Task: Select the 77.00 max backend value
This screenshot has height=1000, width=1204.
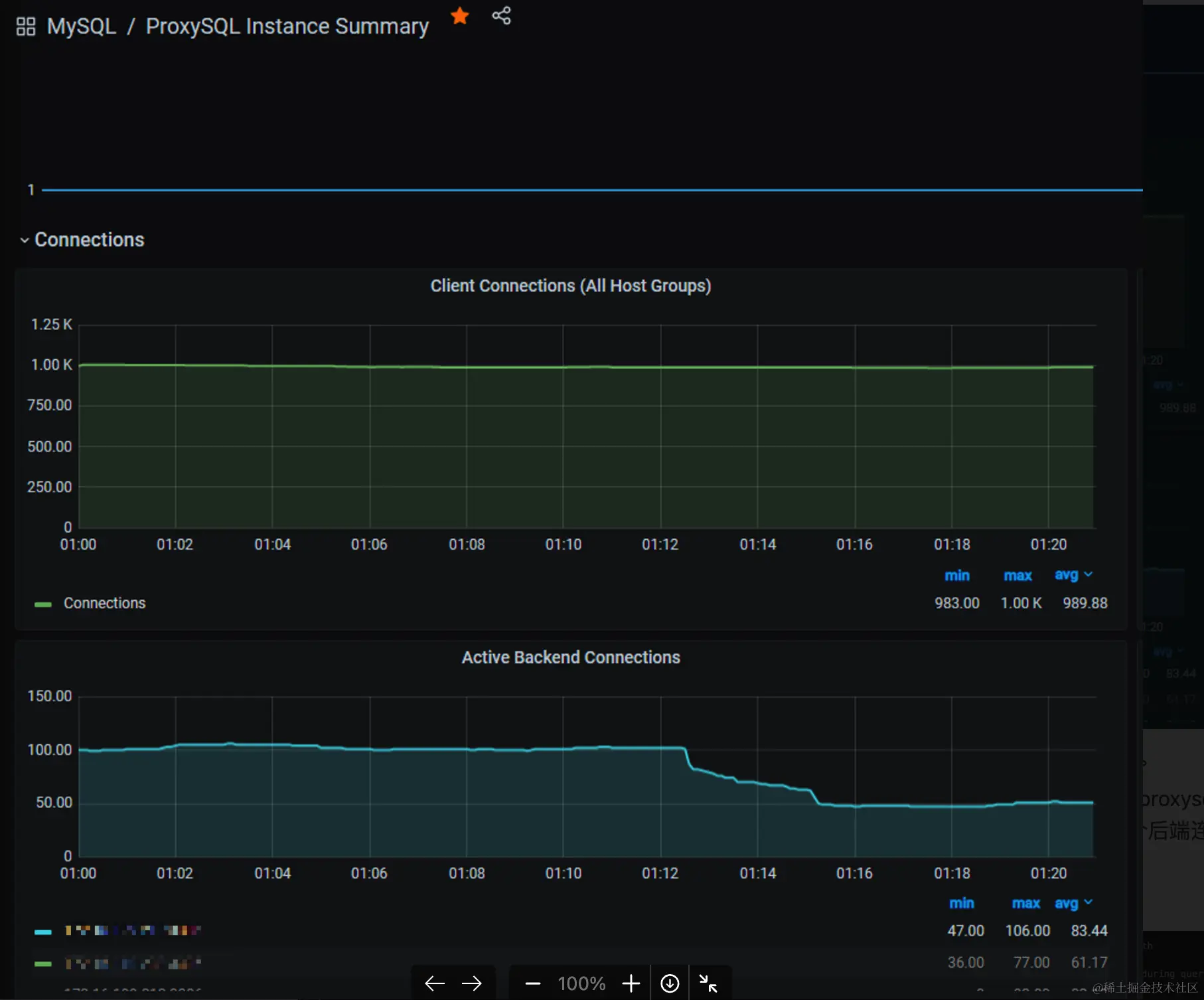Action: pos(1031,963)
